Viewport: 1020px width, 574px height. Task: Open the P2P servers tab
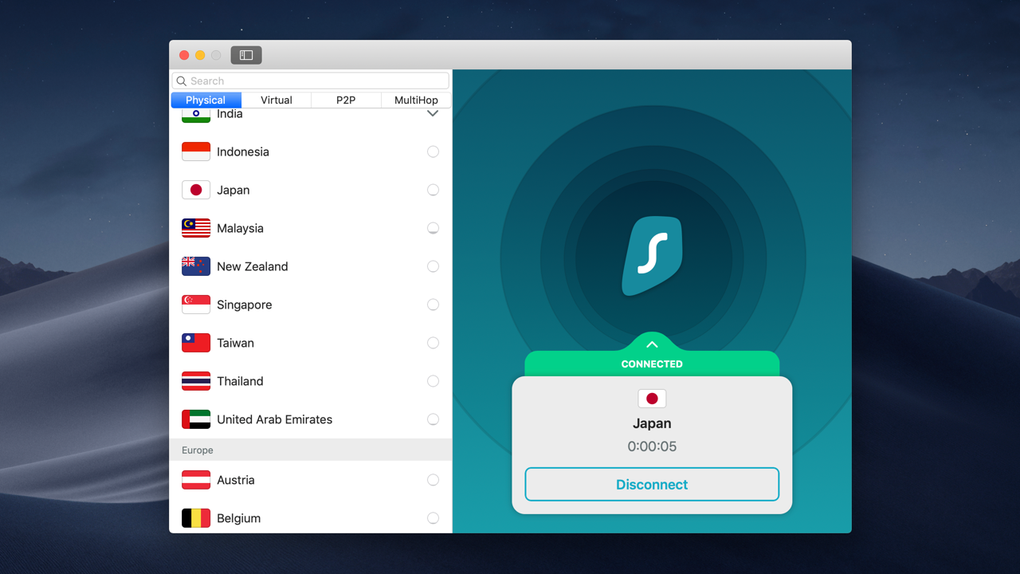coord(346,100)
